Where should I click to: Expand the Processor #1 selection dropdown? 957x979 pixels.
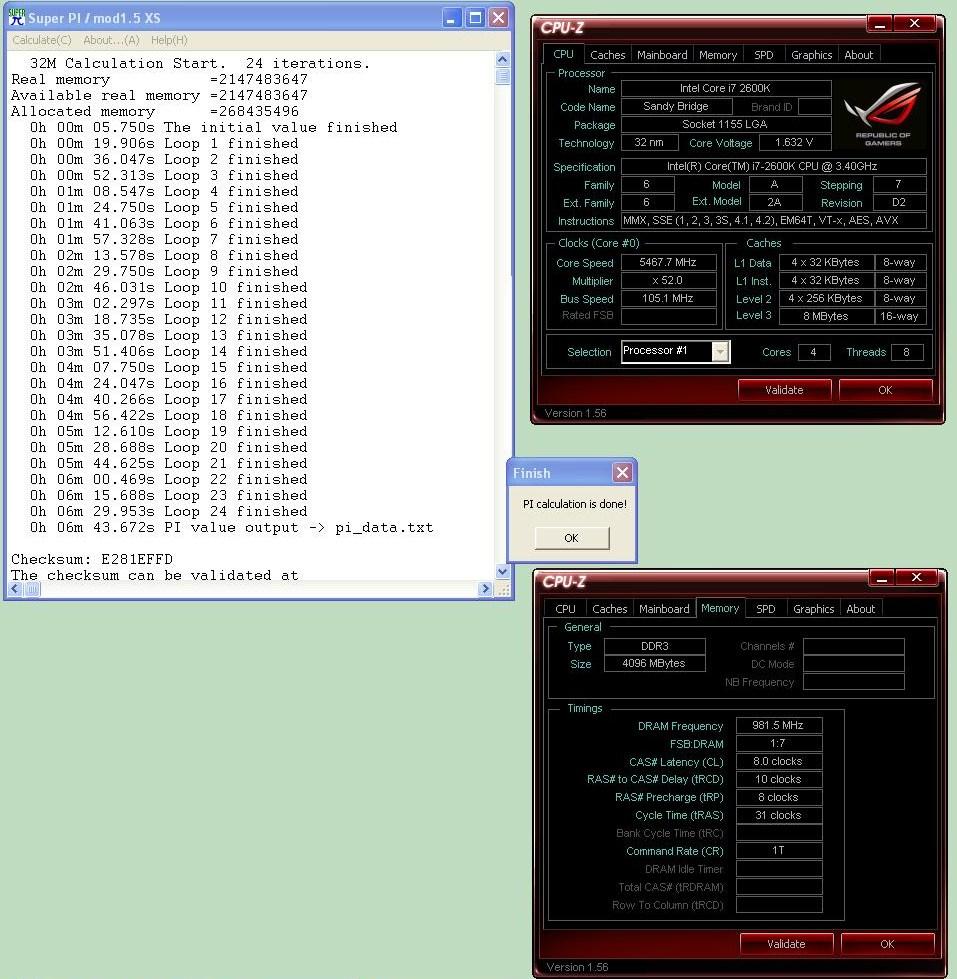click(x=720, y=352)
